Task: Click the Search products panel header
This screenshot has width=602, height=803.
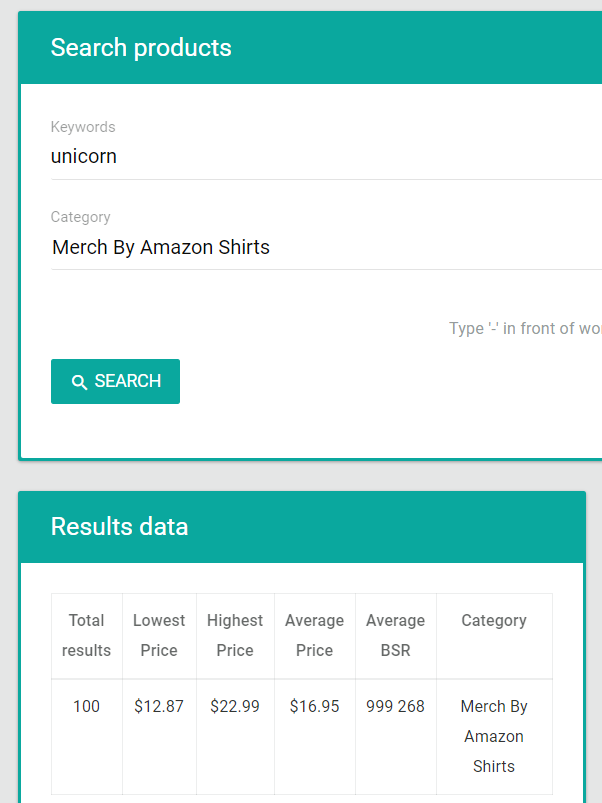Action: (x=310, y=48)
